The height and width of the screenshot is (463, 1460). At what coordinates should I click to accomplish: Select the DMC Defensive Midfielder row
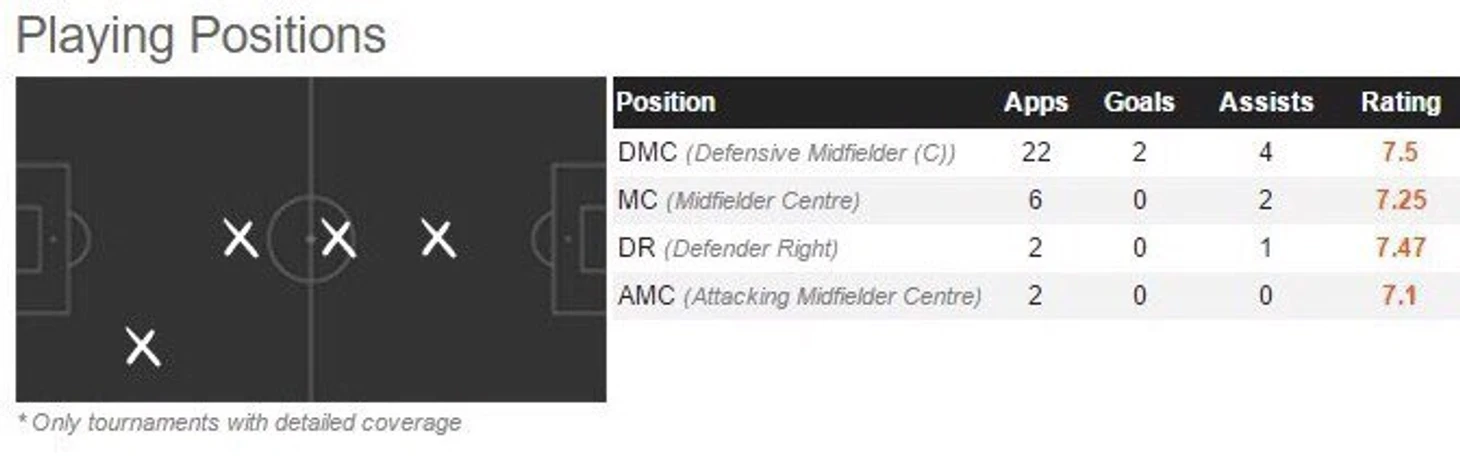(x=1036, y=153)
